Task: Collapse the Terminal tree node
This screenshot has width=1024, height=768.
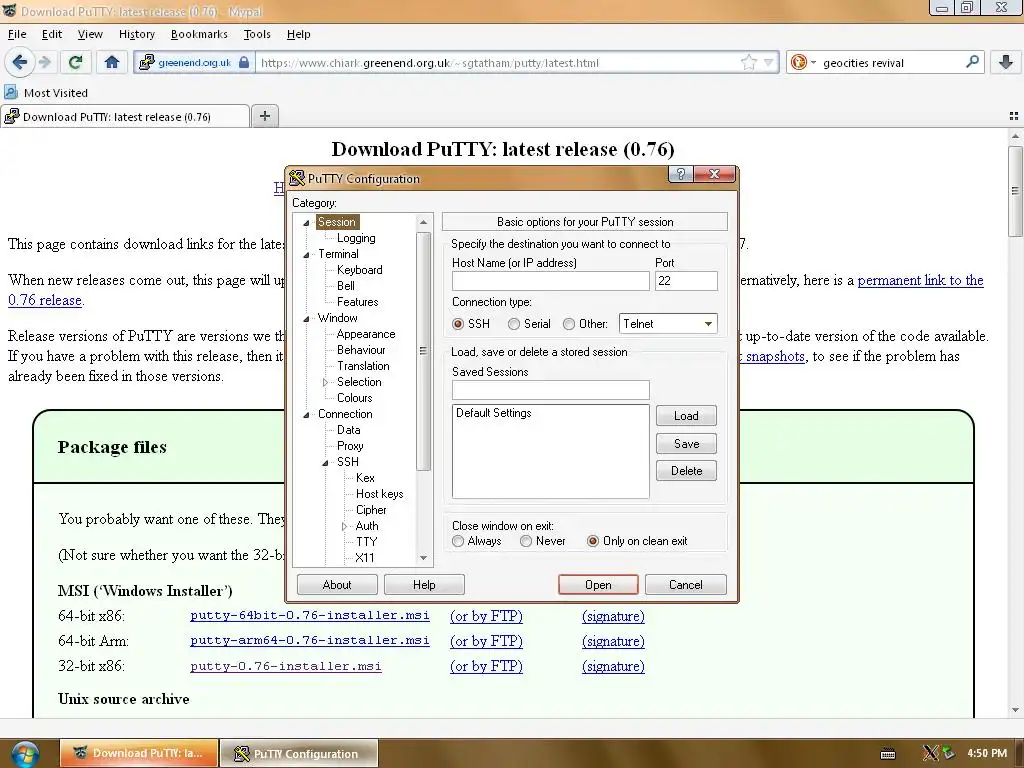Action: [x=306, y=255]
